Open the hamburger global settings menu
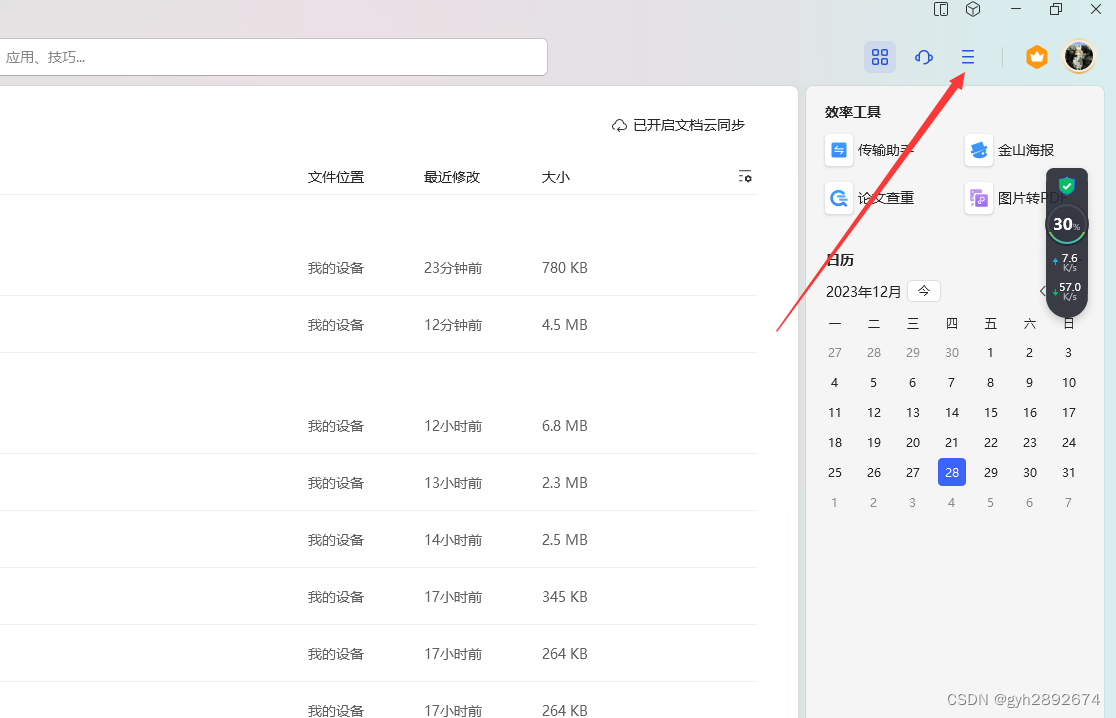The height and width of the screenshot is (718, 1116). pos(966,57)
